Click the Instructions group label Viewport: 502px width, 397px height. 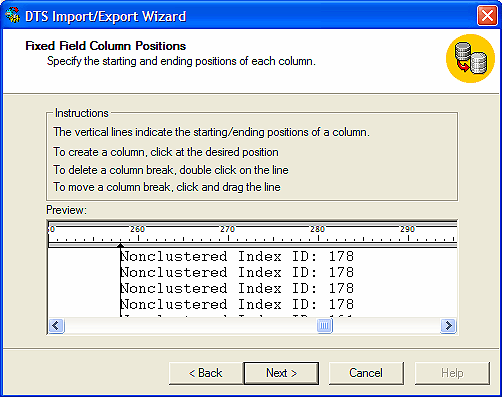[x=82, y=113]
